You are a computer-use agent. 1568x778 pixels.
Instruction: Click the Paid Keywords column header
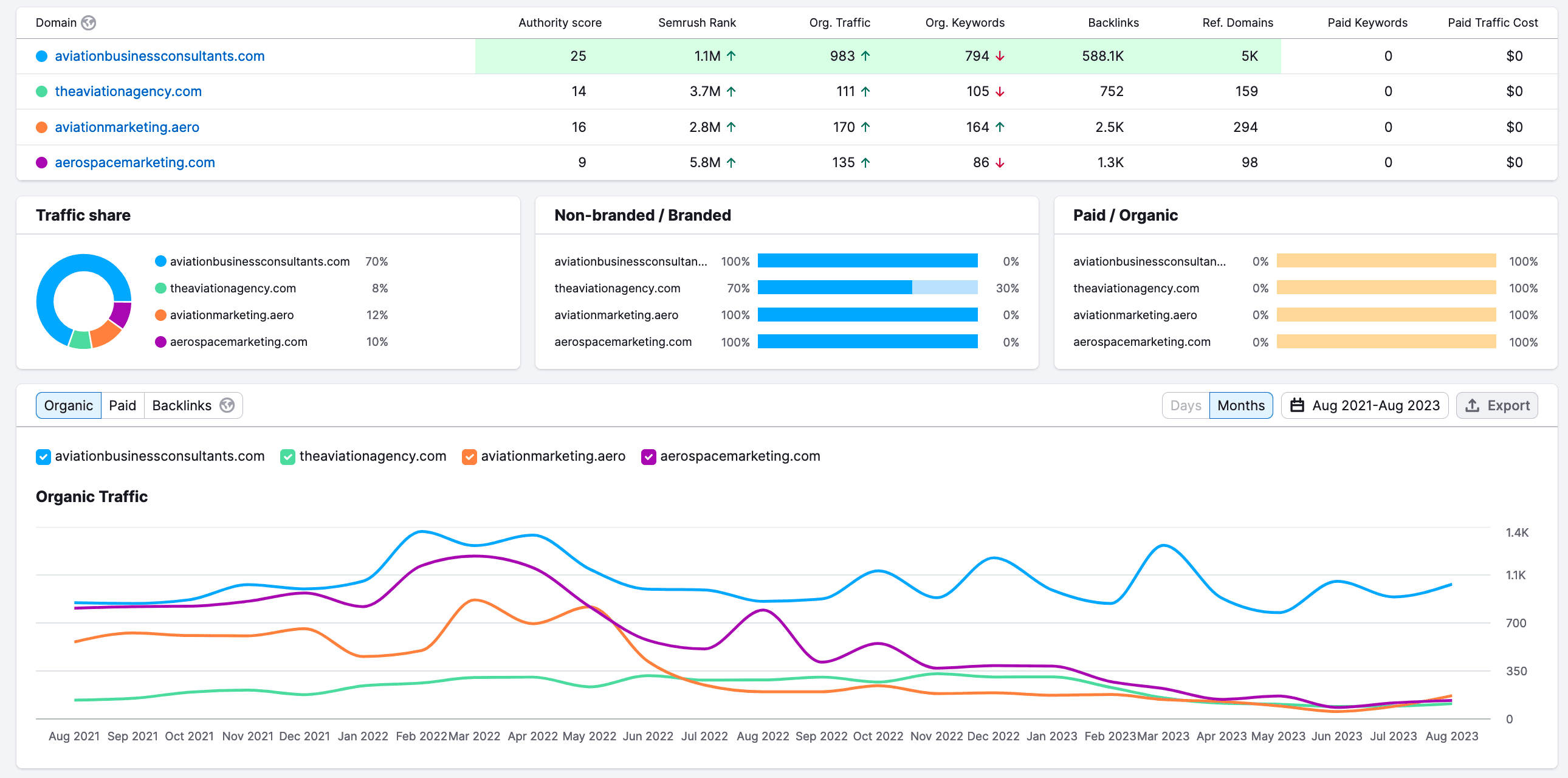(1367, 22)
